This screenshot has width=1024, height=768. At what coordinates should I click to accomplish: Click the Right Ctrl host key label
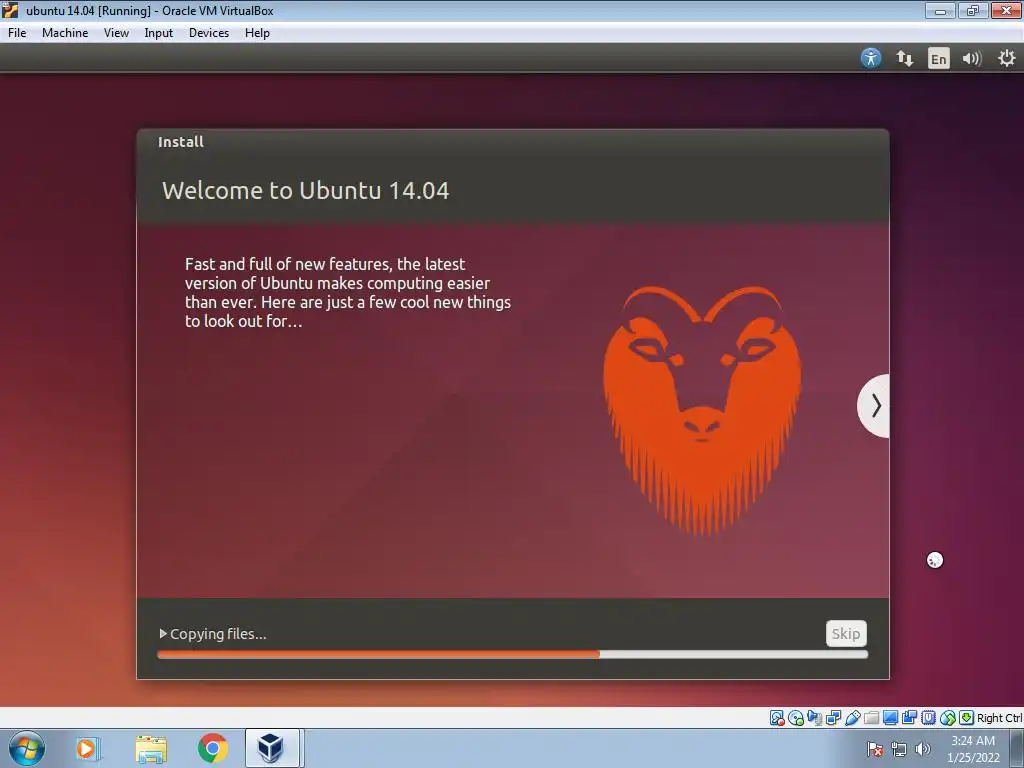pos(999,718)
